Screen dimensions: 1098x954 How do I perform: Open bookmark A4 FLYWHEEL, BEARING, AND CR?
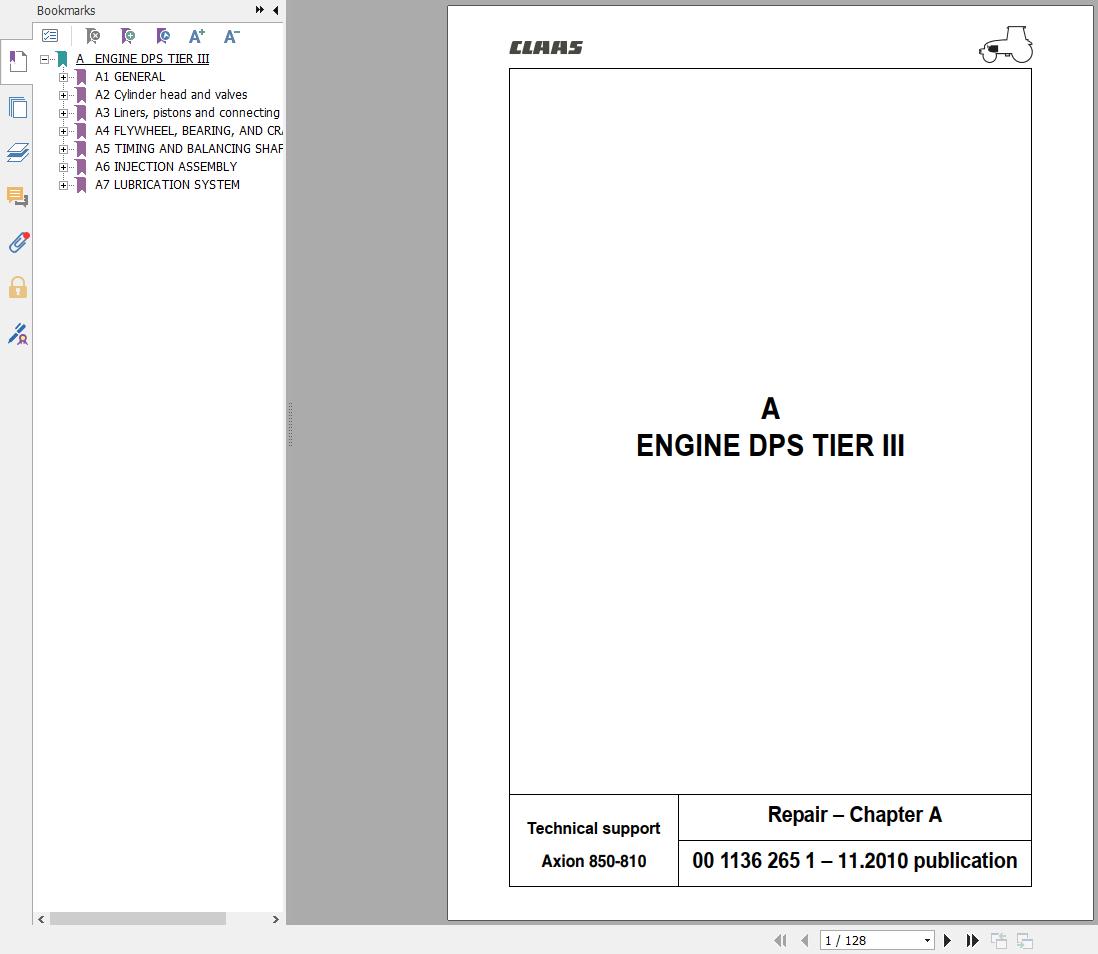point(189,131)
